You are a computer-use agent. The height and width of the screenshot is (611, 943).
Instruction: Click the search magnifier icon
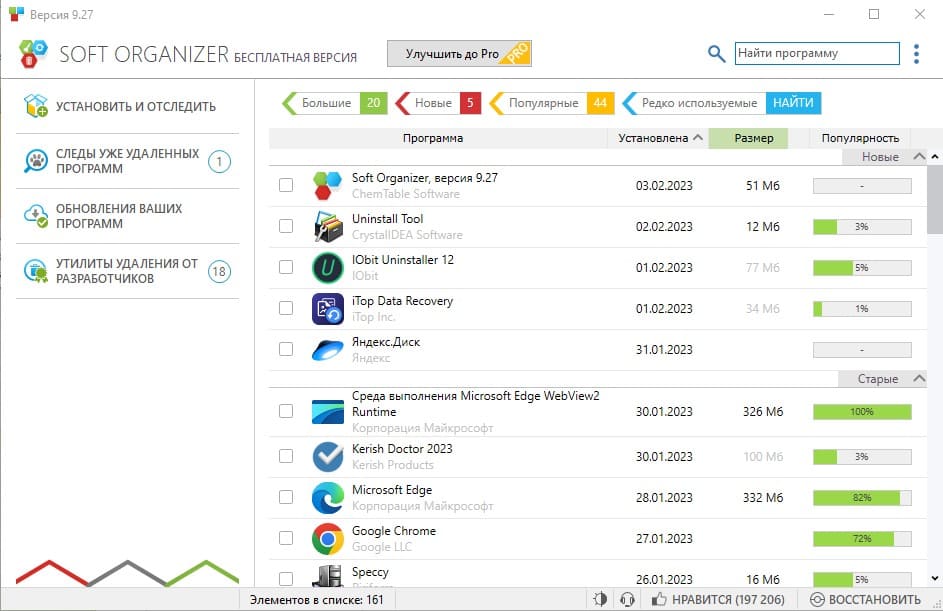click(x=716, y=54)
